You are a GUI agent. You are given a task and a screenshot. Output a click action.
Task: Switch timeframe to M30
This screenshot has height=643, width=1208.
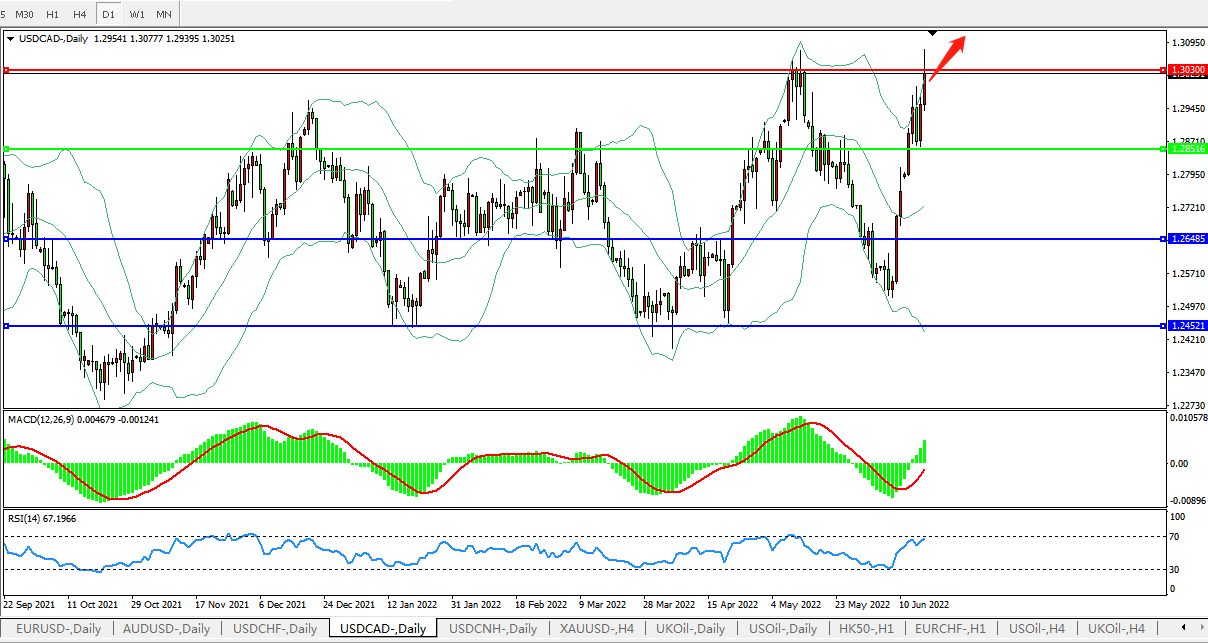(x=25, y=14)
